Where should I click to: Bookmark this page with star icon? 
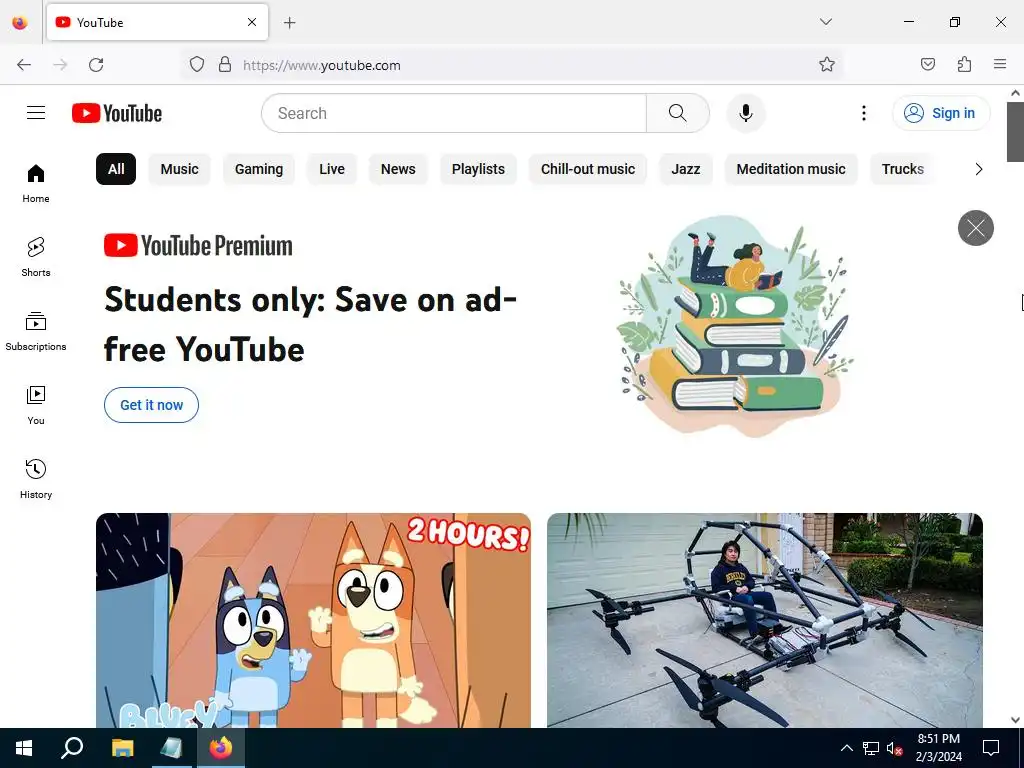[x=827, y=65]
